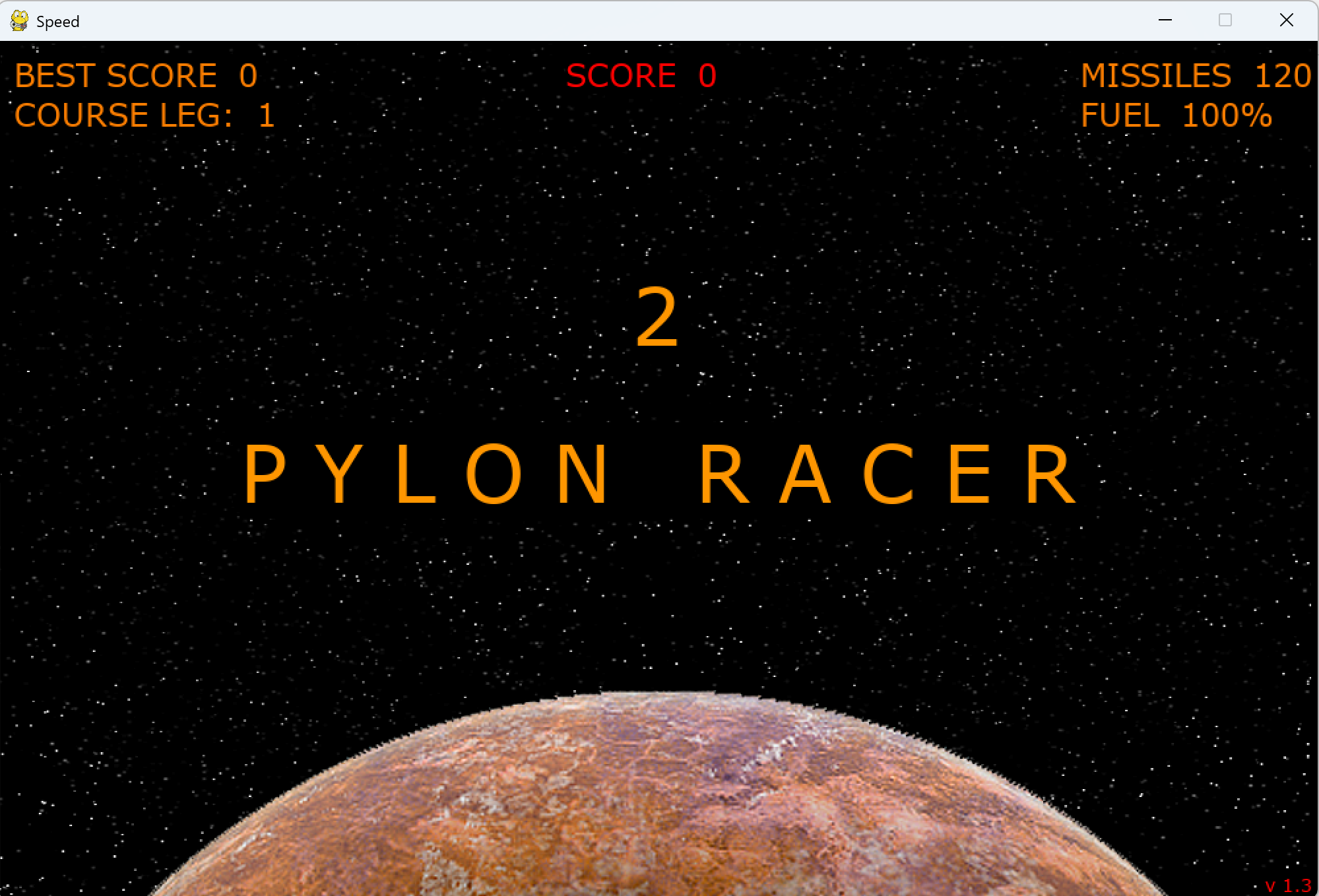Click the disabled maximize button
The width and height of the screenshot is (1319, 896).
1225,20
